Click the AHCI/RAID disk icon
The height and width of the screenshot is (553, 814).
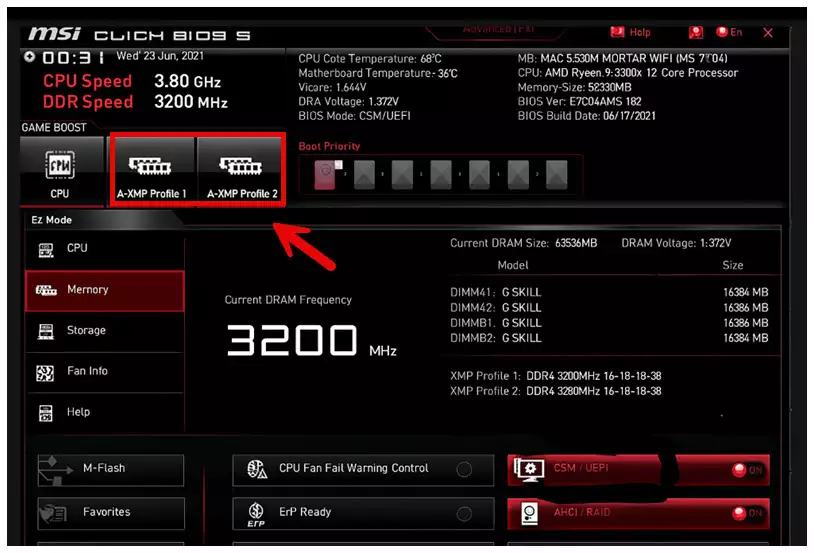click(529, 514)
